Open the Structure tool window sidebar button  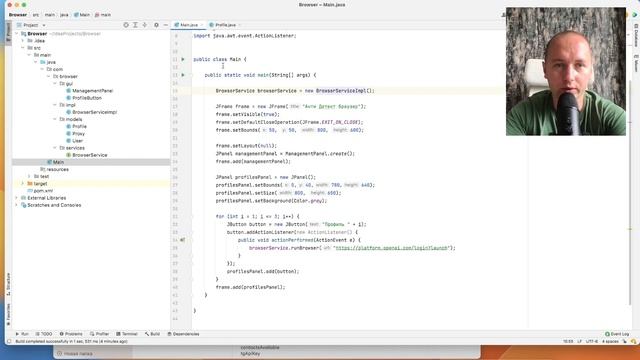[x=8, y=284]
